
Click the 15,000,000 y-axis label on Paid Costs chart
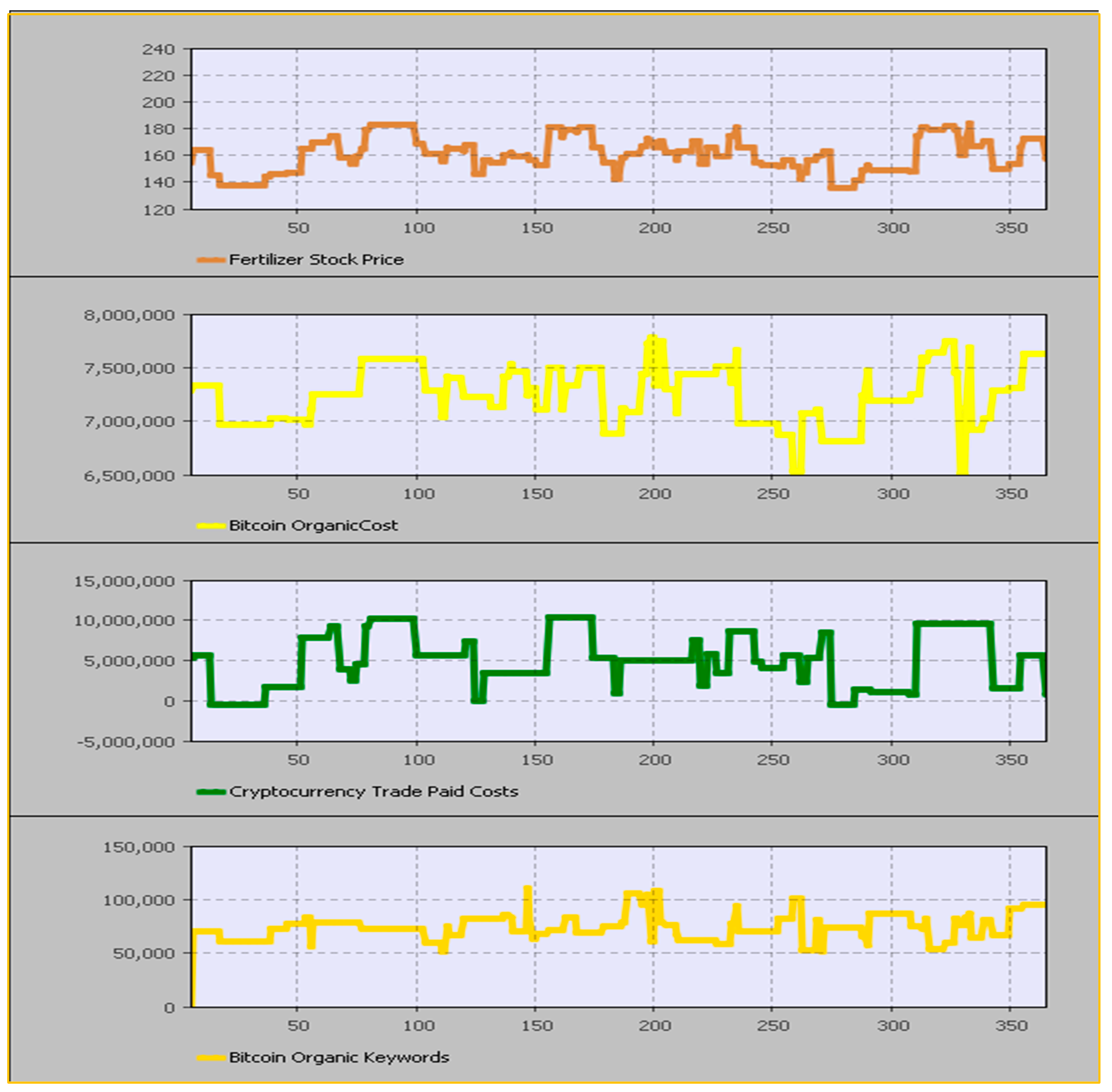[x=124, y=581]
